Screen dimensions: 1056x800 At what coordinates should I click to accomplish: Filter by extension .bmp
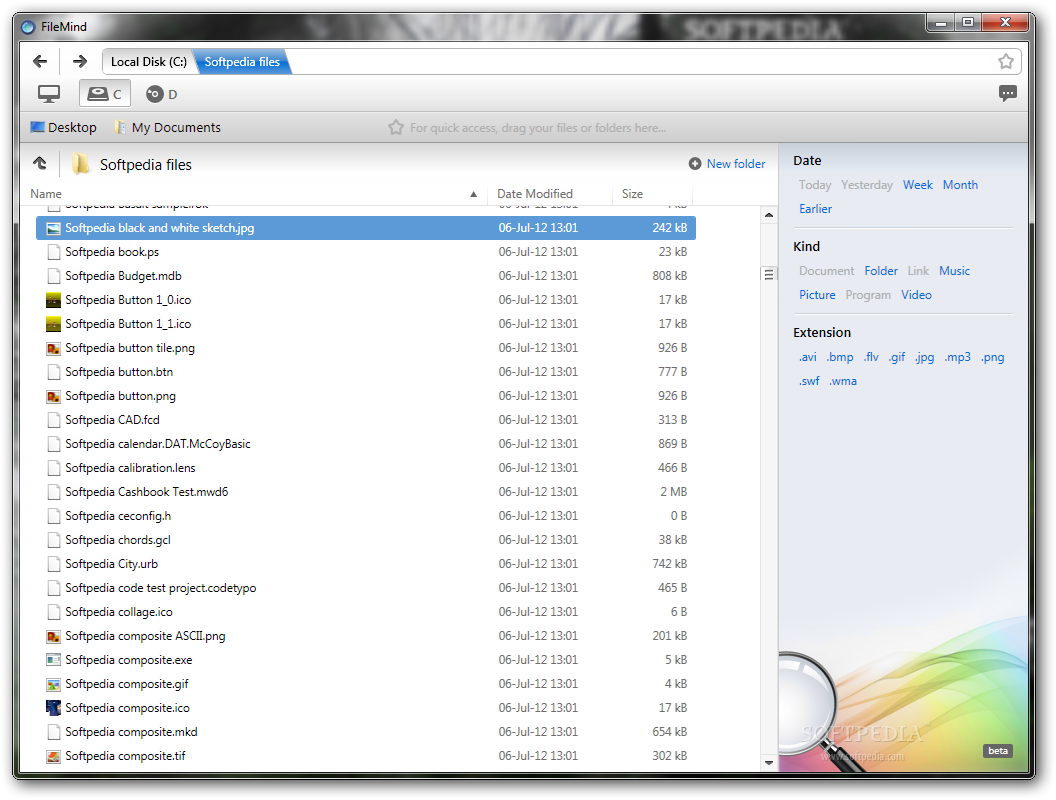click(x=840, y=357)
